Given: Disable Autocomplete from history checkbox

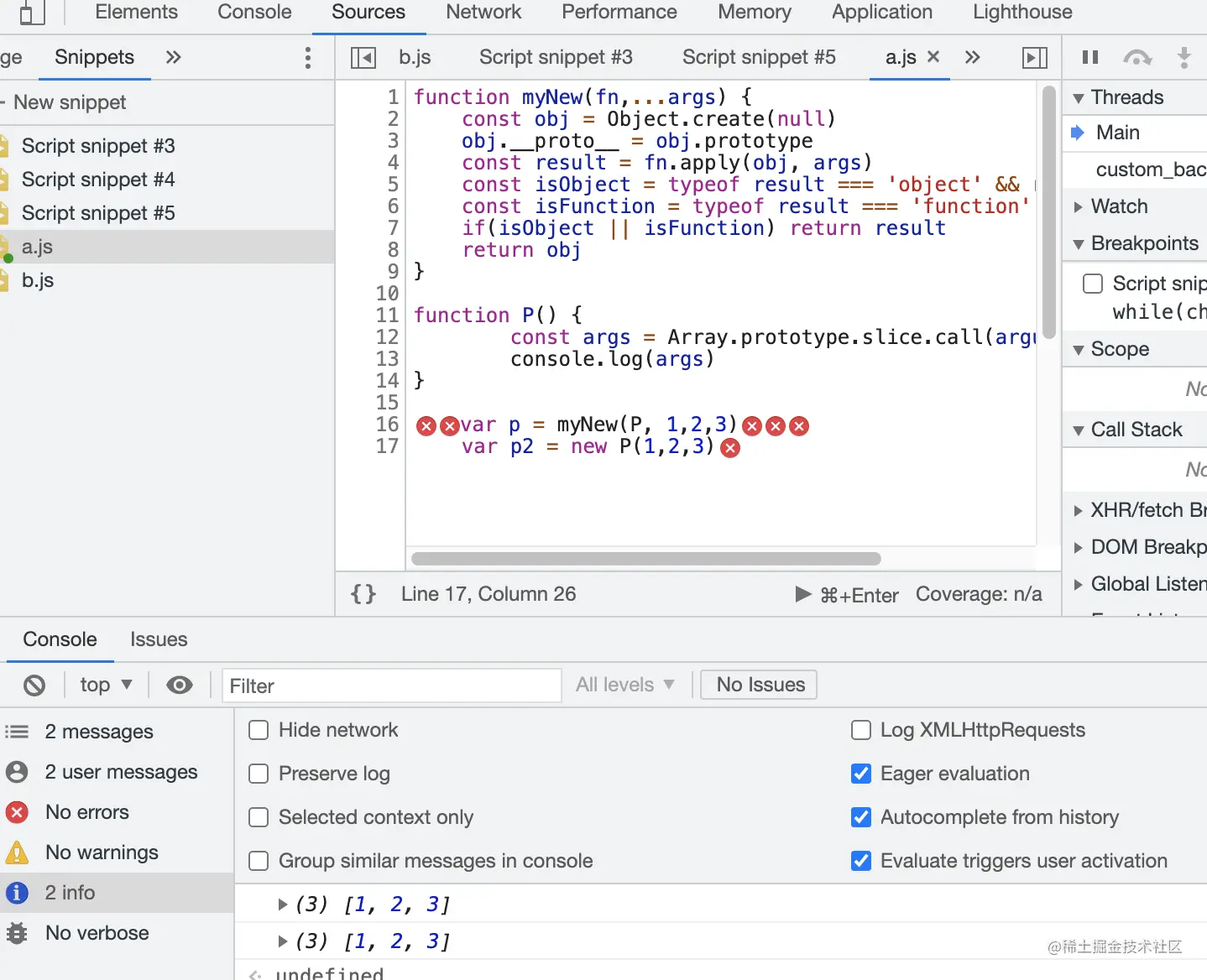Looking at the screenshot, I should click(x=861, y=817).
